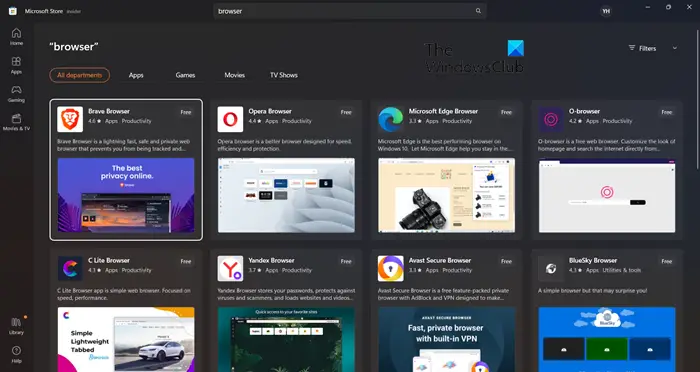Switch to the TV Shows tab
This screenshot has height=372, width=700.
[284, 75]
